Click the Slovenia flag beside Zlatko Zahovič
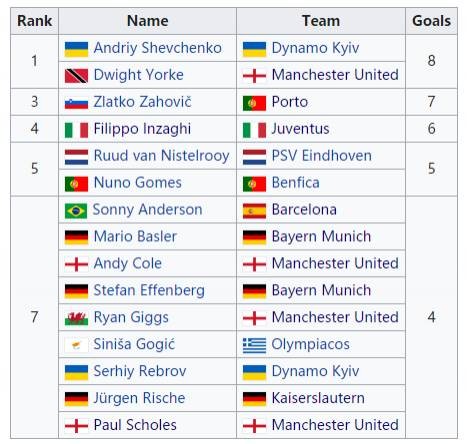Image resolution: width=467 pixels, height=444 pixels. pyautogui.click(x=76, y=103)
